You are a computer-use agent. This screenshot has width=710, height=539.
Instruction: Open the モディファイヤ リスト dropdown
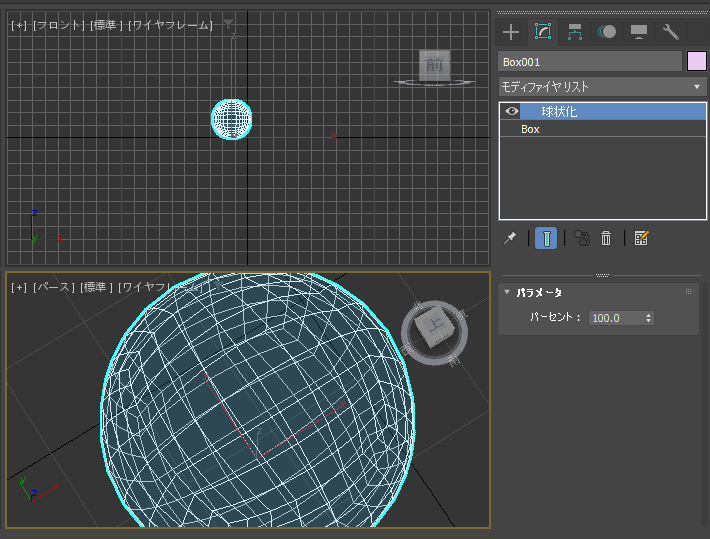[x=602, y=87]
